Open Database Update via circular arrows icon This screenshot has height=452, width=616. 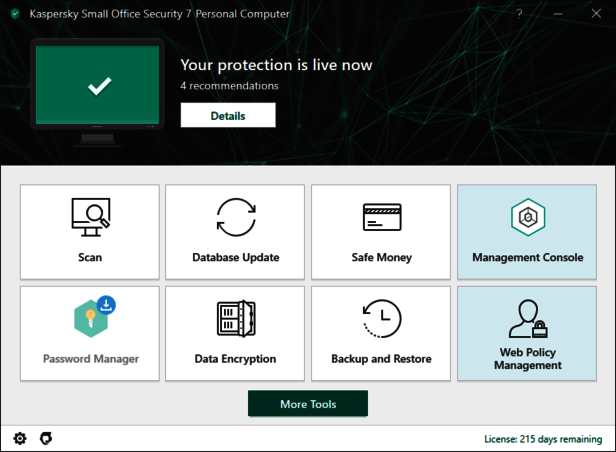click(236, 218)
